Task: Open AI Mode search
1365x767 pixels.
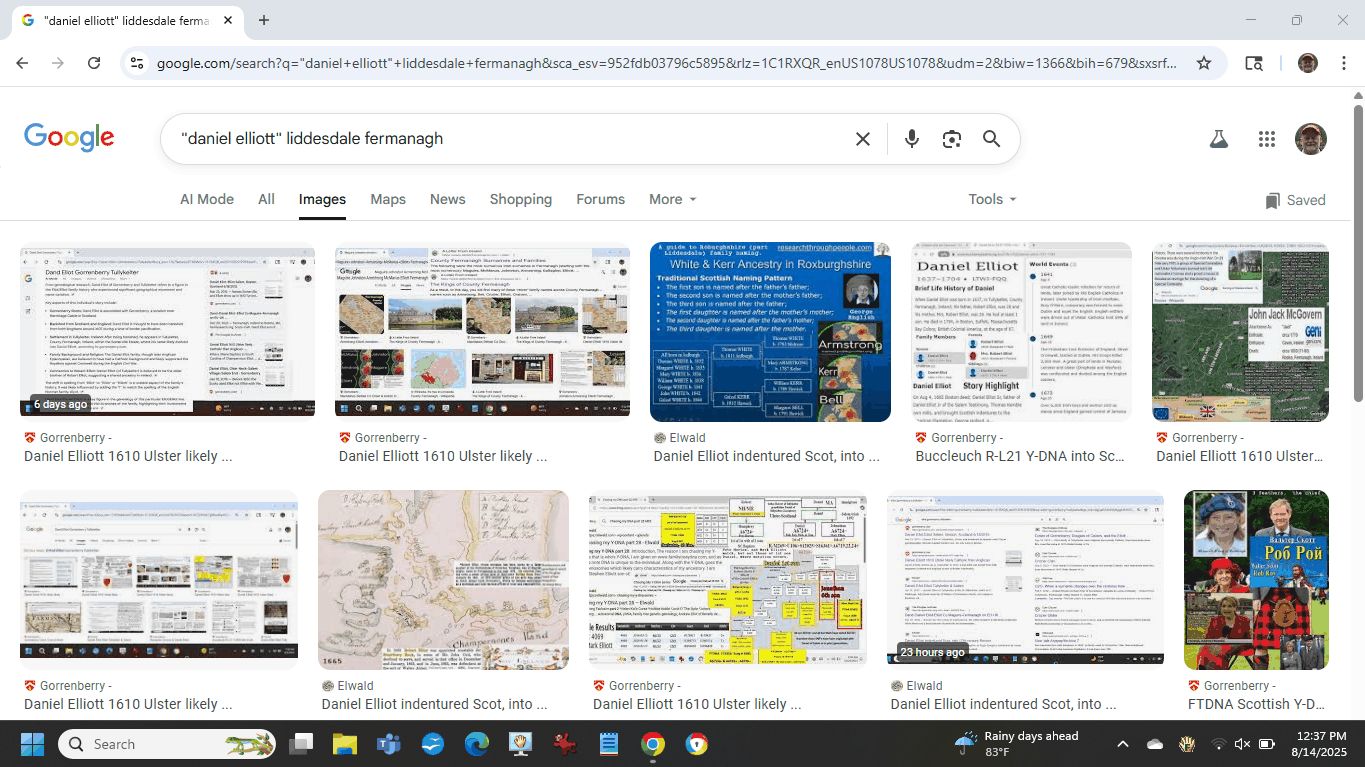Action: (x=207, y=199)
